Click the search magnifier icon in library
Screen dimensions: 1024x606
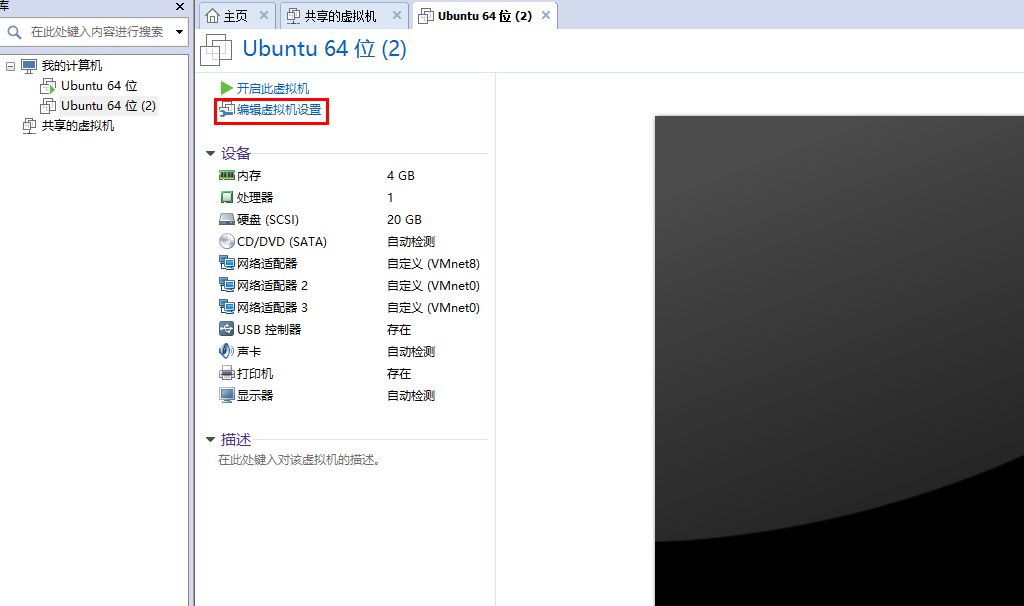click(14, 31)
